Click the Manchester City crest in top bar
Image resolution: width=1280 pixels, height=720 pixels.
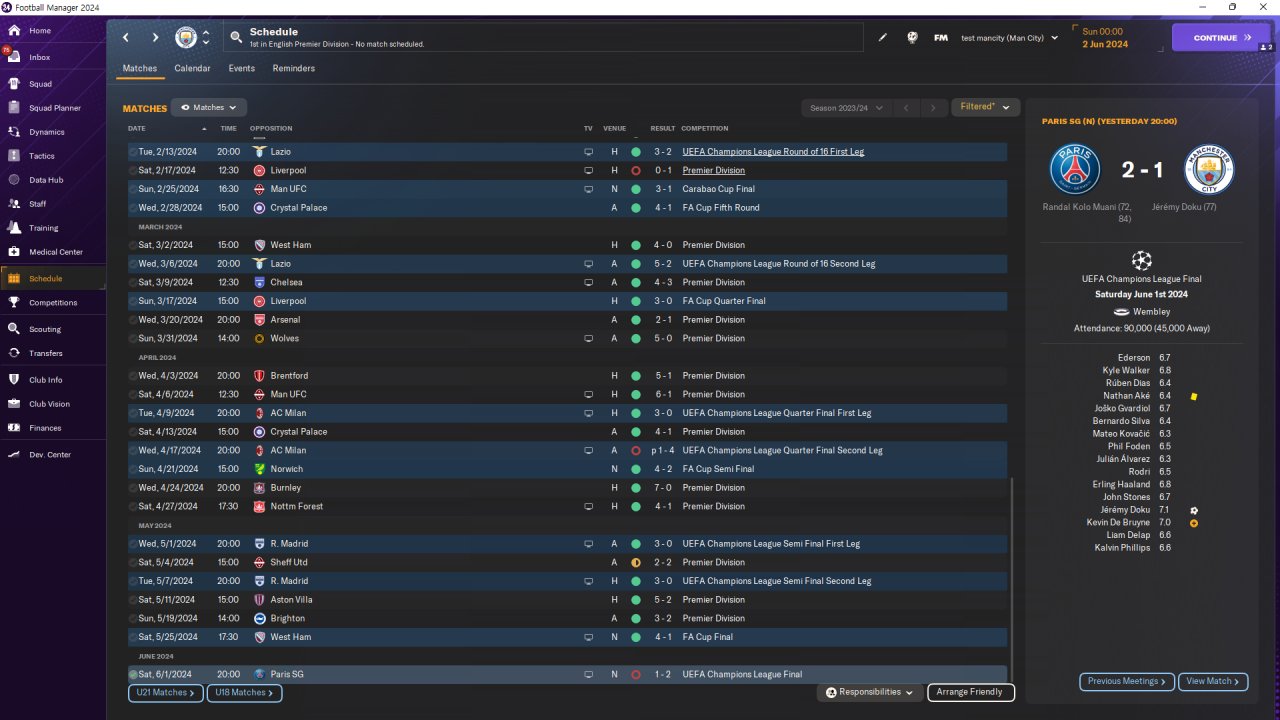click(186, 38)
